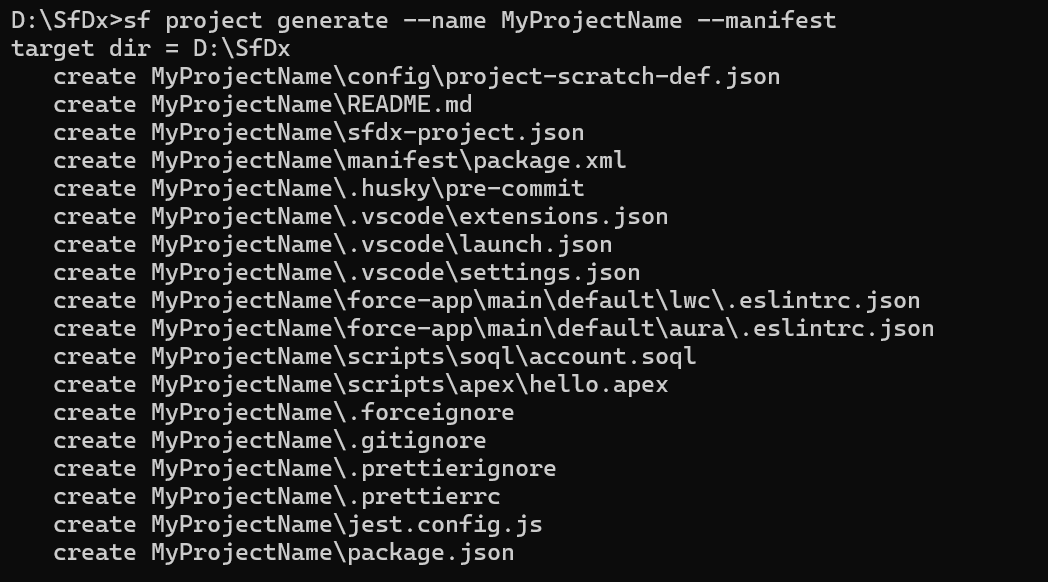
Task: Click the lwc\.eslintrc.json path
Action: (535, 300)
